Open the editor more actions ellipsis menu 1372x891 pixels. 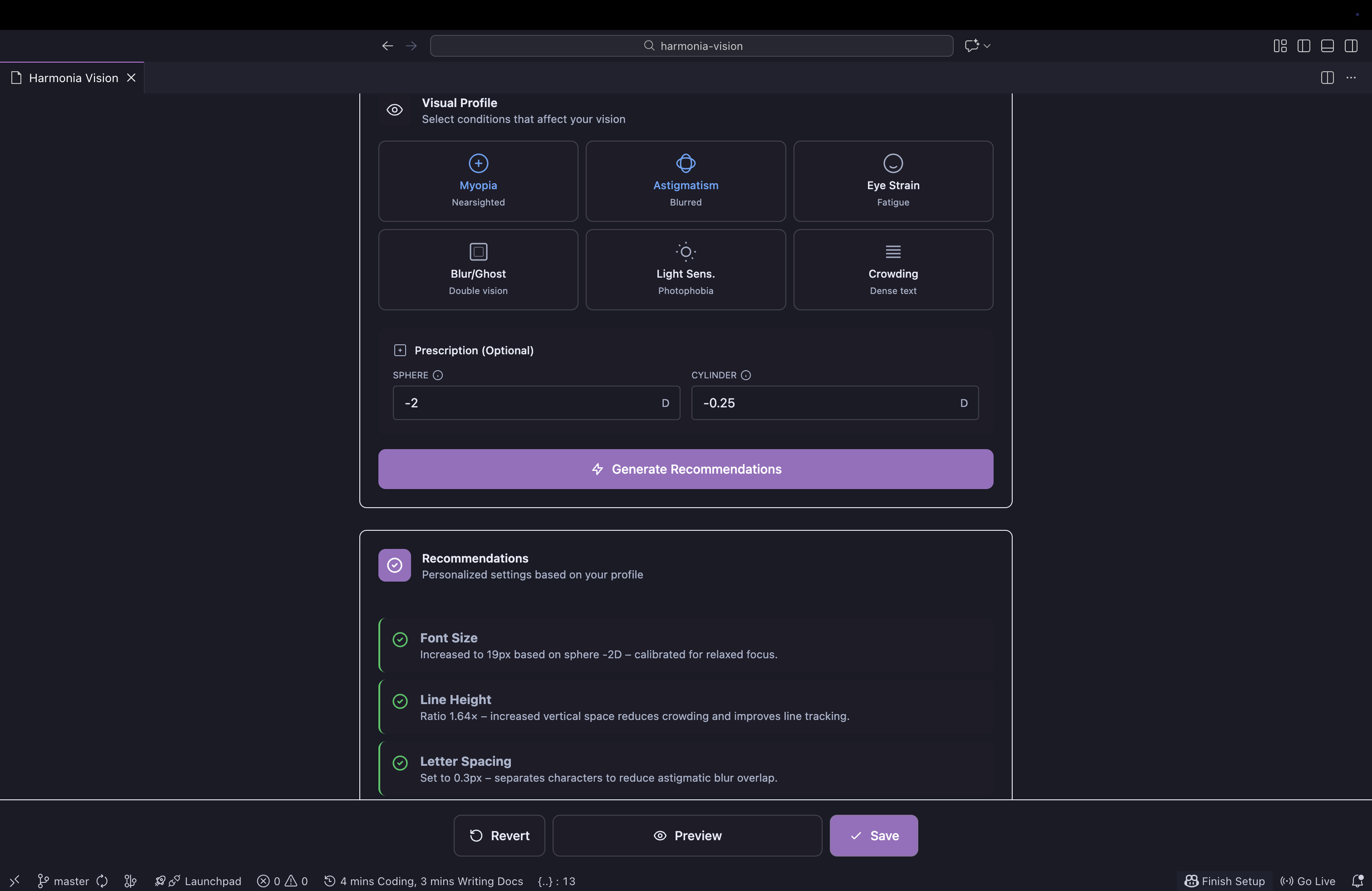point(1351,78)
